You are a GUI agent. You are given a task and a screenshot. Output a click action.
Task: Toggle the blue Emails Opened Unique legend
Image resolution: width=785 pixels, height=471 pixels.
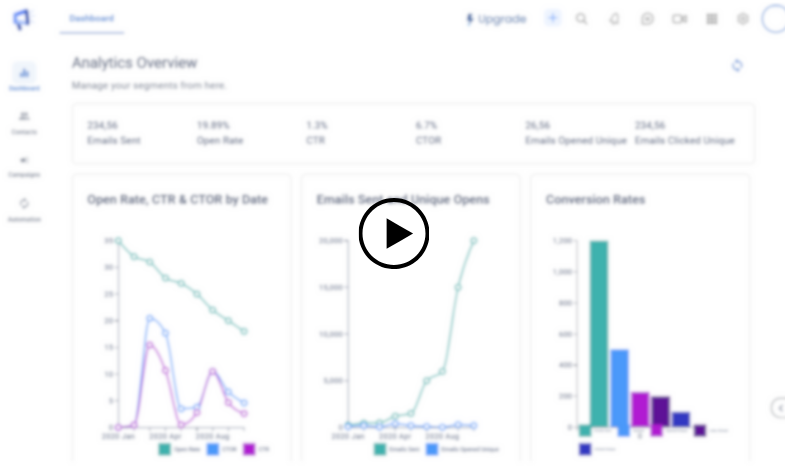(432, 449)
